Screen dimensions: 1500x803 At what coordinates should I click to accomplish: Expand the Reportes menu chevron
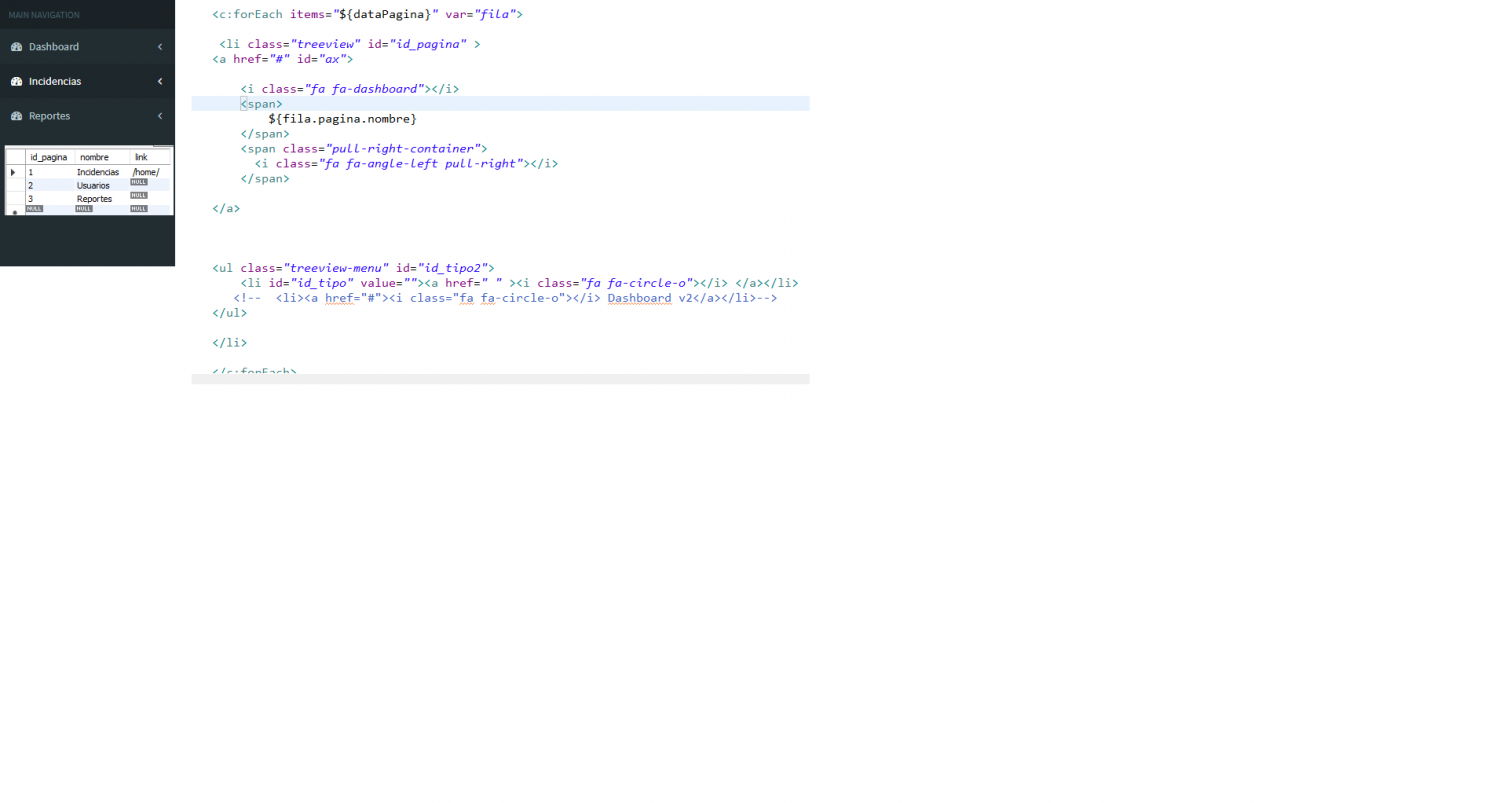(160, 116)
